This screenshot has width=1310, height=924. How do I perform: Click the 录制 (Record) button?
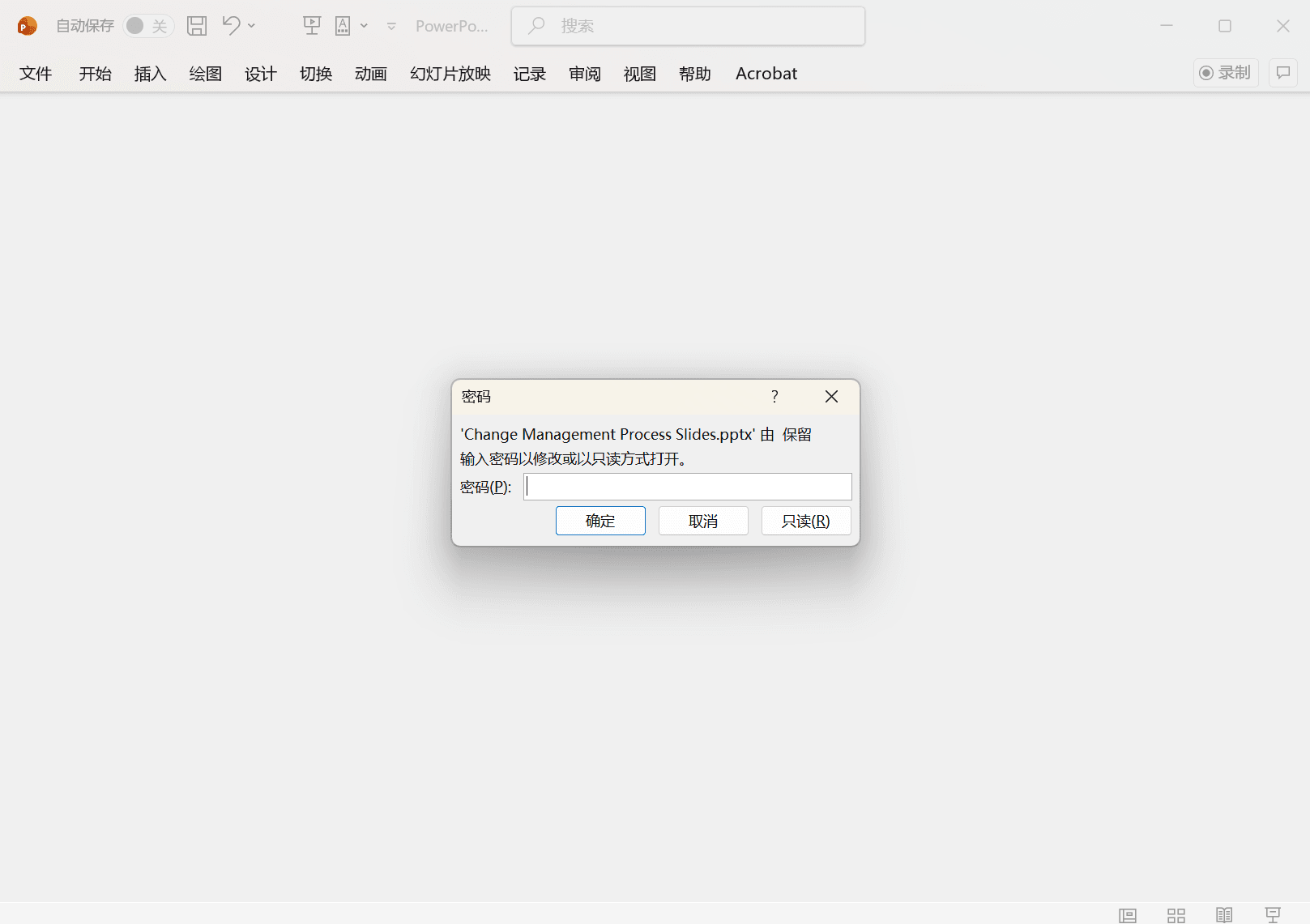(1226, 73)
